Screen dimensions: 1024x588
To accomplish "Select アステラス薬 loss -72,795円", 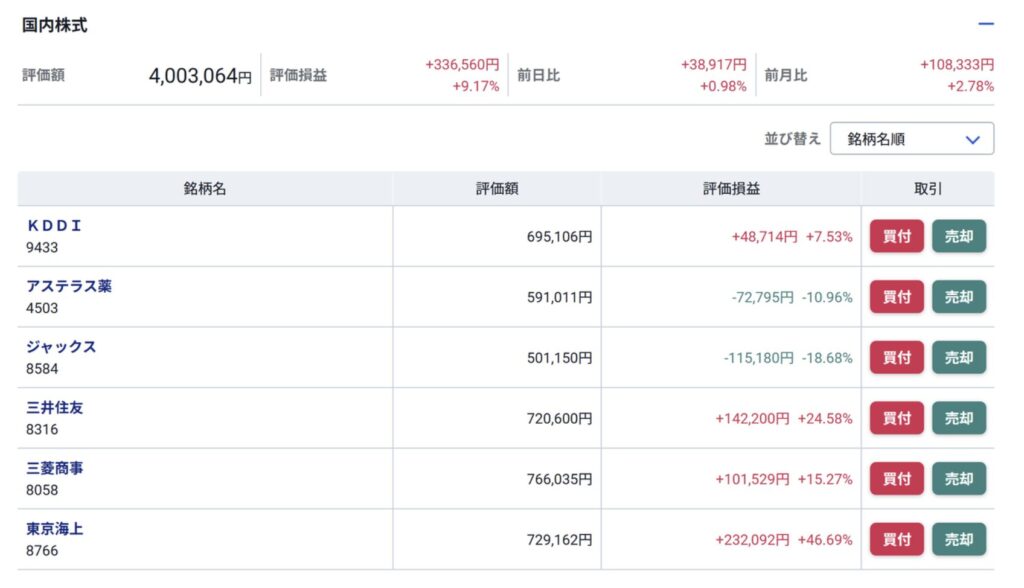I will pos(763,297).
